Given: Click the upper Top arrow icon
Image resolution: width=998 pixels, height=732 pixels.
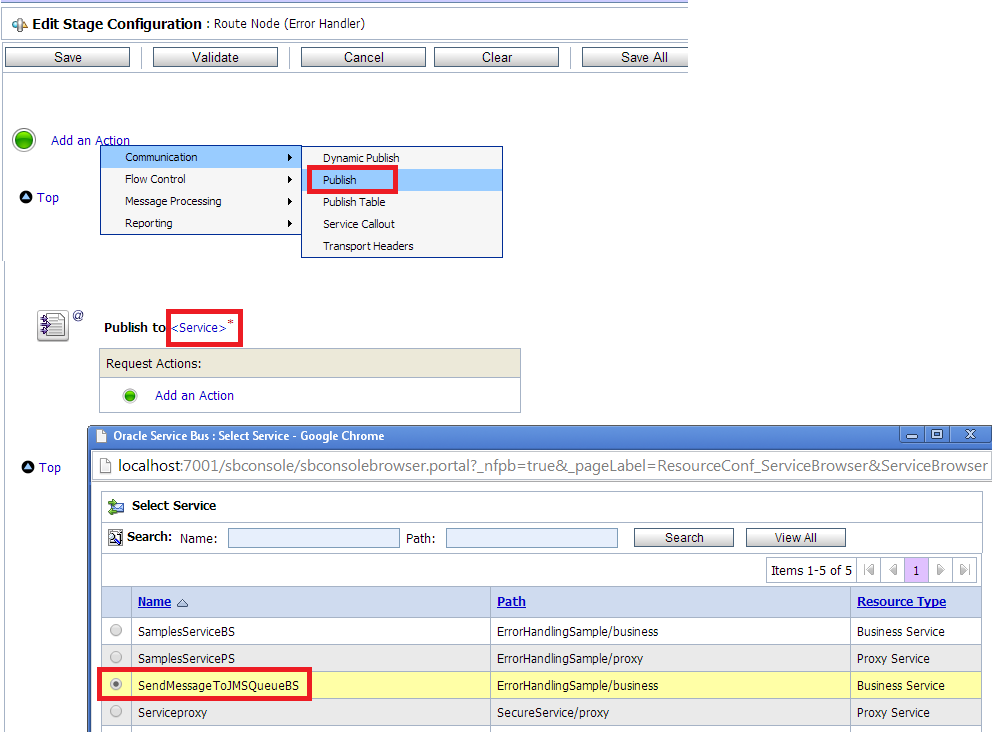Looking at the screenshot, I should (x=26, y=197).
